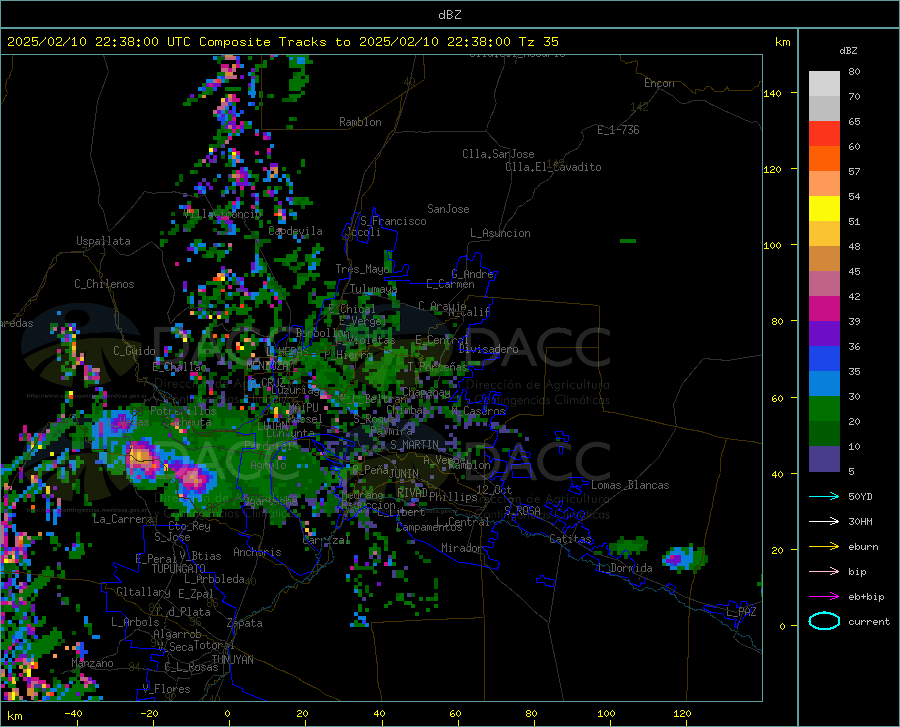Select the light orange 57-54 dBZ swatch
This screenshot has width=900, height=727.
824,184
